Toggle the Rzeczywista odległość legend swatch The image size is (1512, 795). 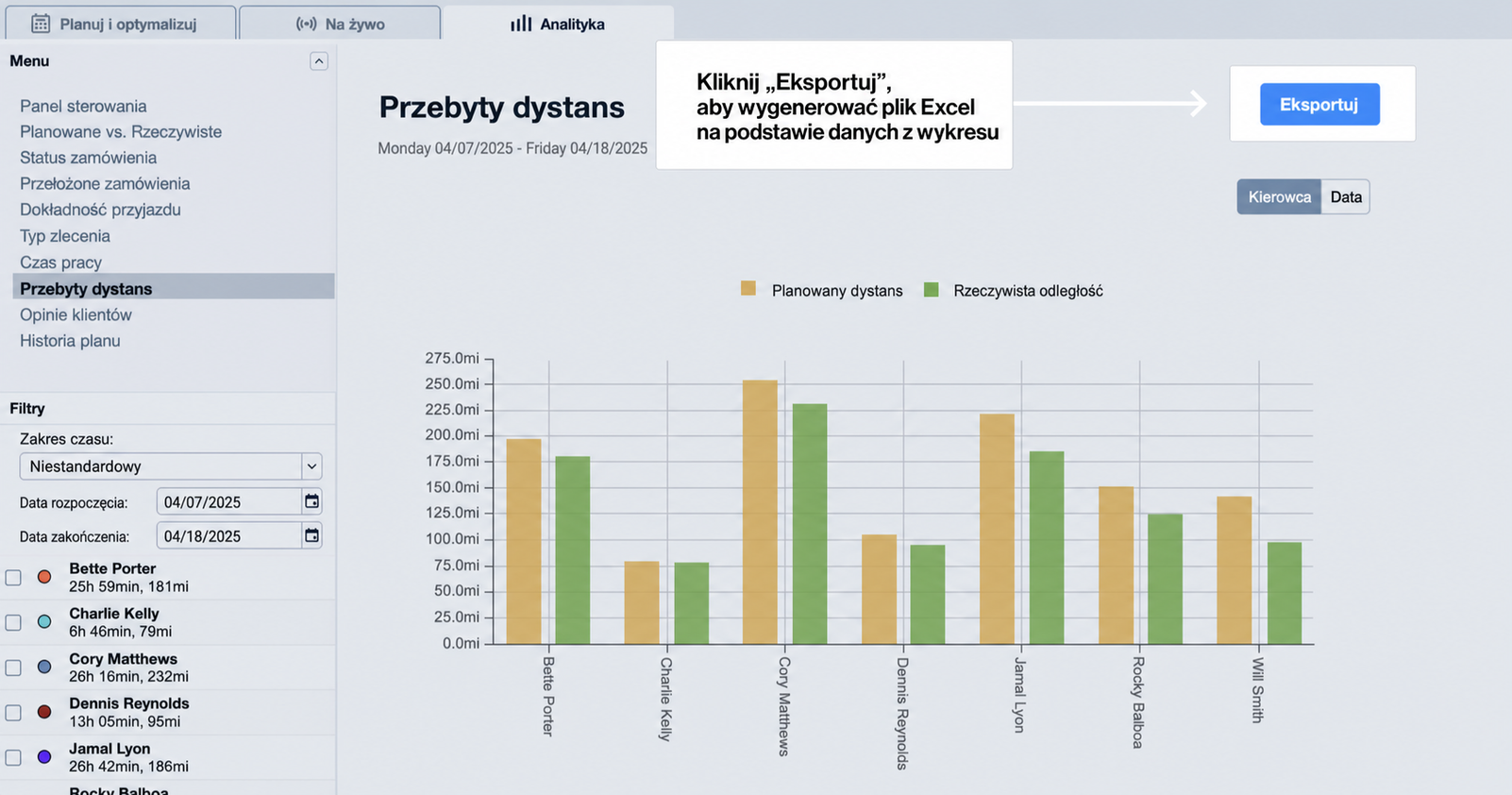(x=932, y=290)
